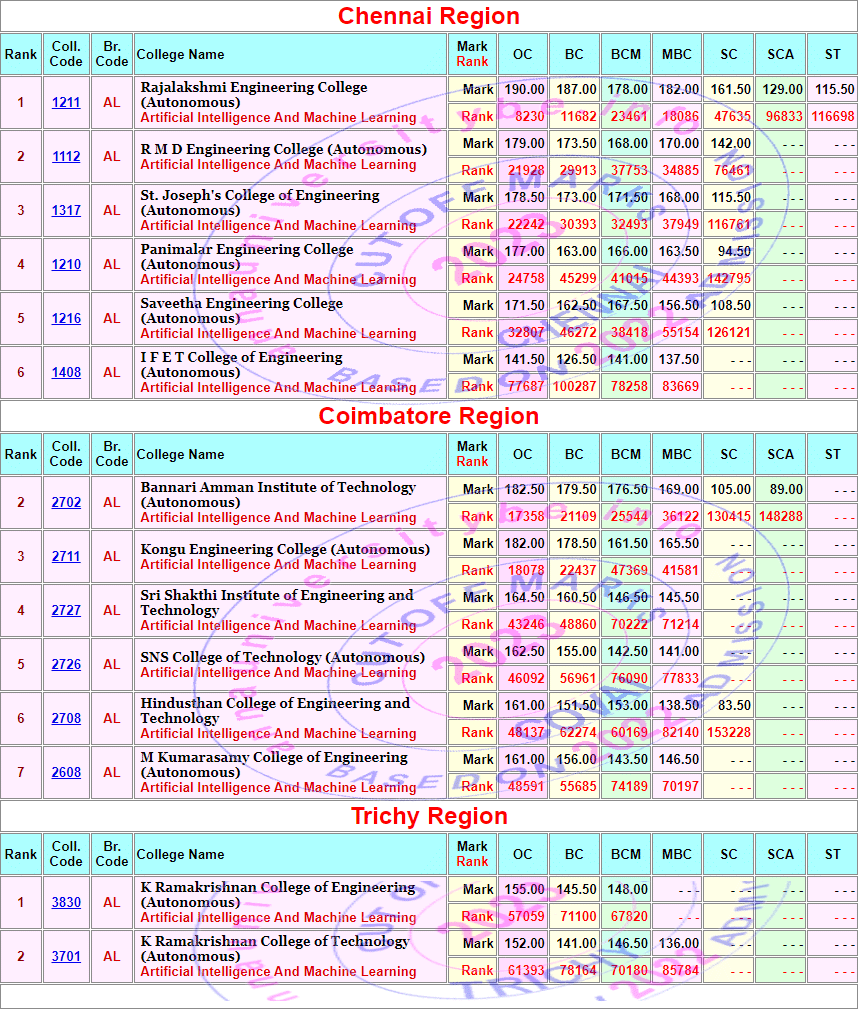The width and height of the screenshot is (858, 1009).
Task: Open Sri Shakthi code 2727 link
Action: coord(66,611)
